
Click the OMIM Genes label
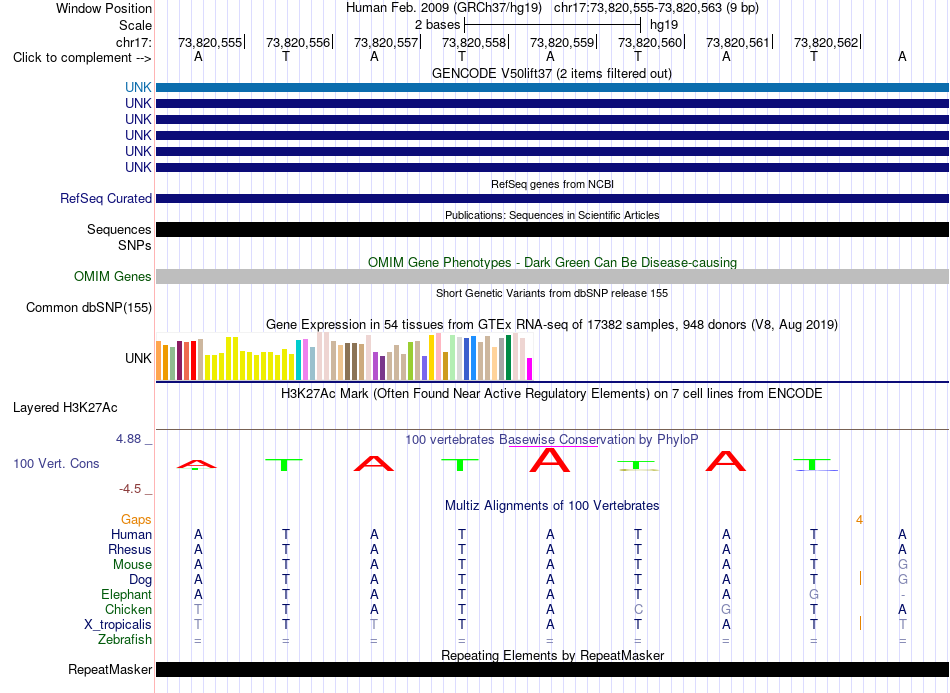pyautogui.click(x=113, y=277)
